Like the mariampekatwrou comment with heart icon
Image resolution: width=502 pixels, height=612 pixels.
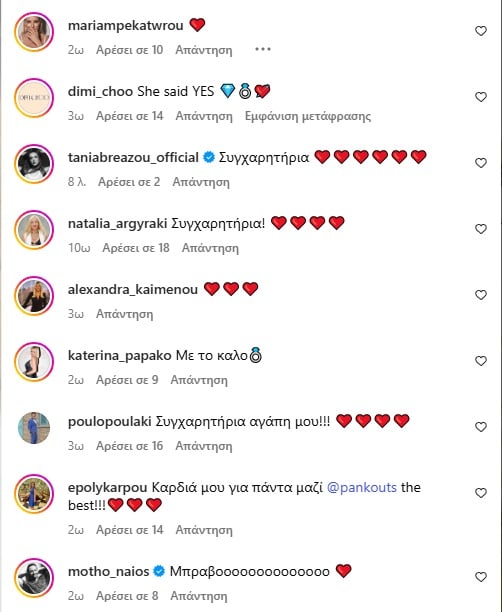point(481,31)
